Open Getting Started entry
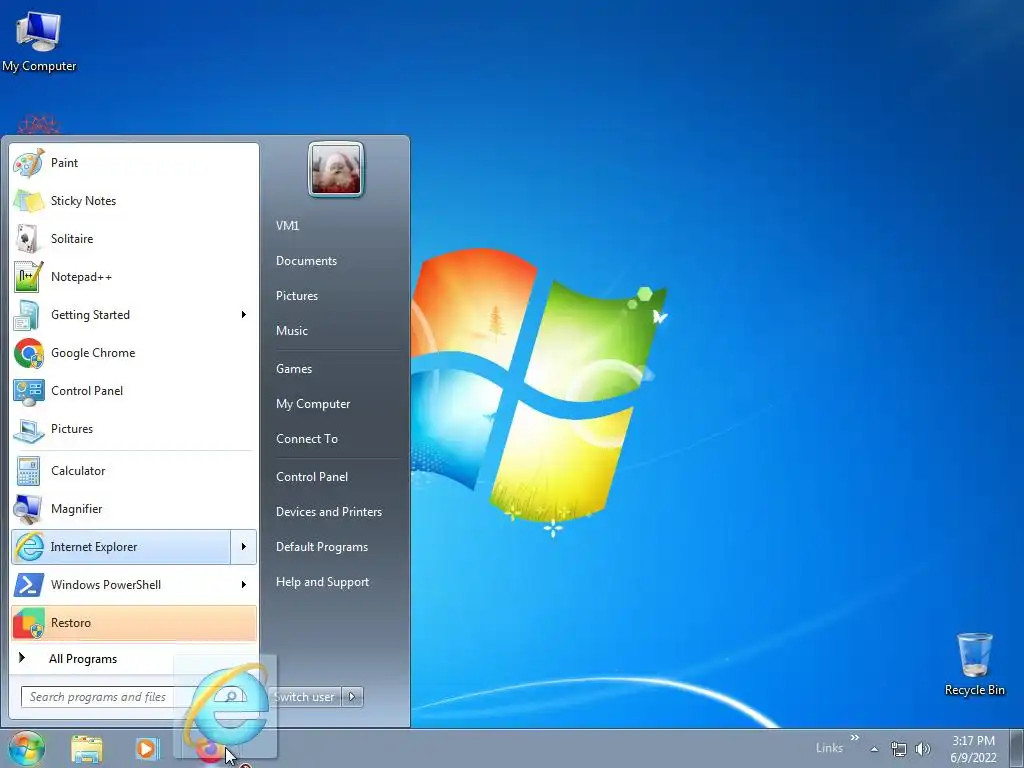The height and width of the screenshot is (768, 1024). pyautogui.click(x=134, y=315)
